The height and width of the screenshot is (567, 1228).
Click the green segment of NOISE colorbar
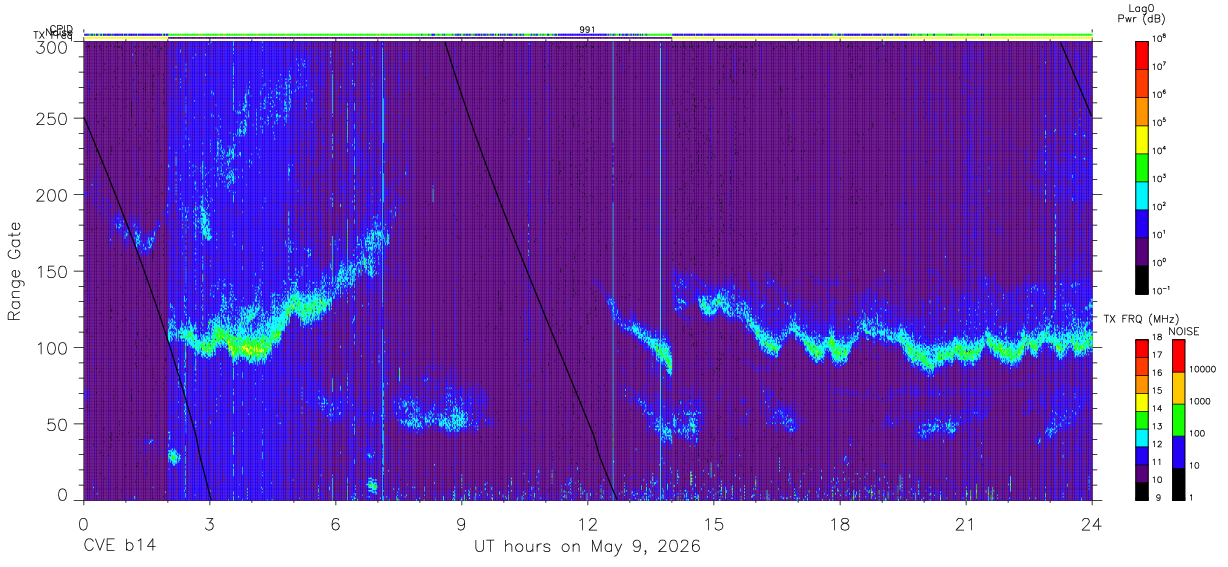click(1178, 420)
